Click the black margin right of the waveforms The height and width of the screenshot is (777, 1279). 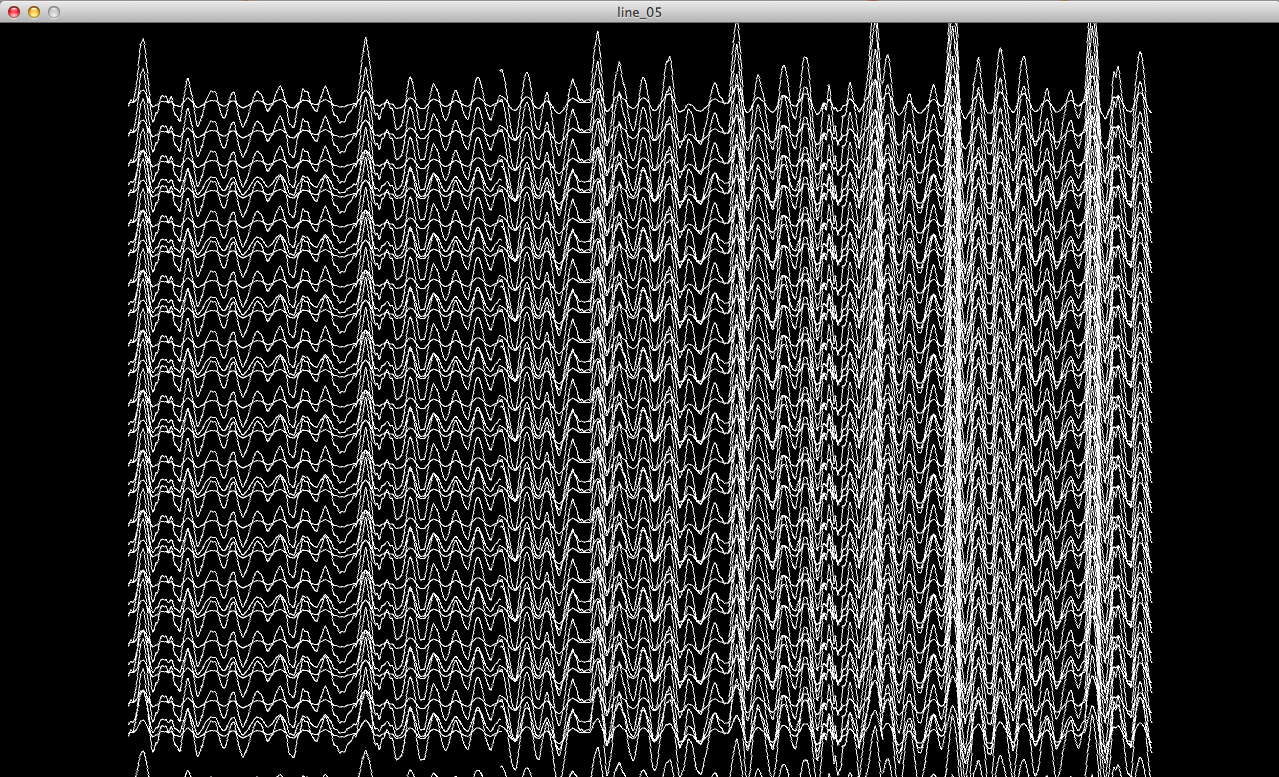coord(1214,400)
